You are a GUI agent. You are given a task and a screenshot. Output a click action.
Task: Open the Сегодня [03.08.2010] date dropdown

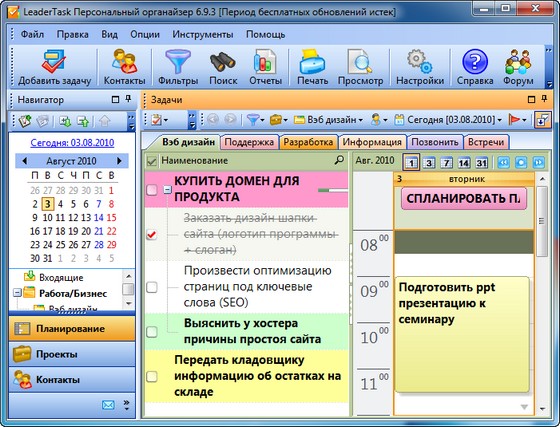tap(448, 120)
